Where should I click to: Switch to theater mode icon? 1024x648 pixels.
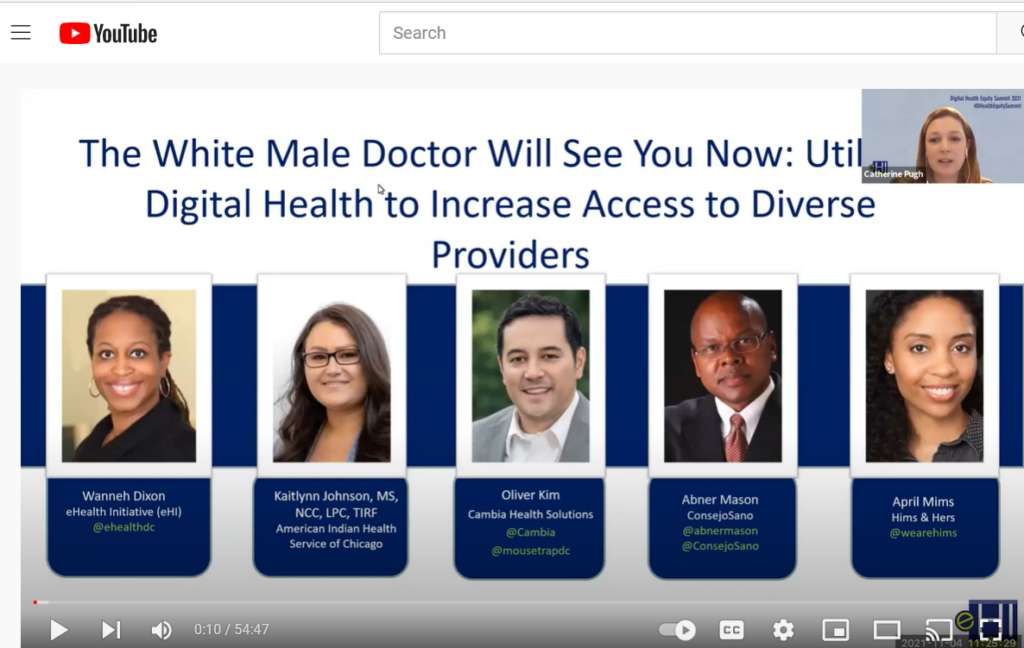[887, 630]
